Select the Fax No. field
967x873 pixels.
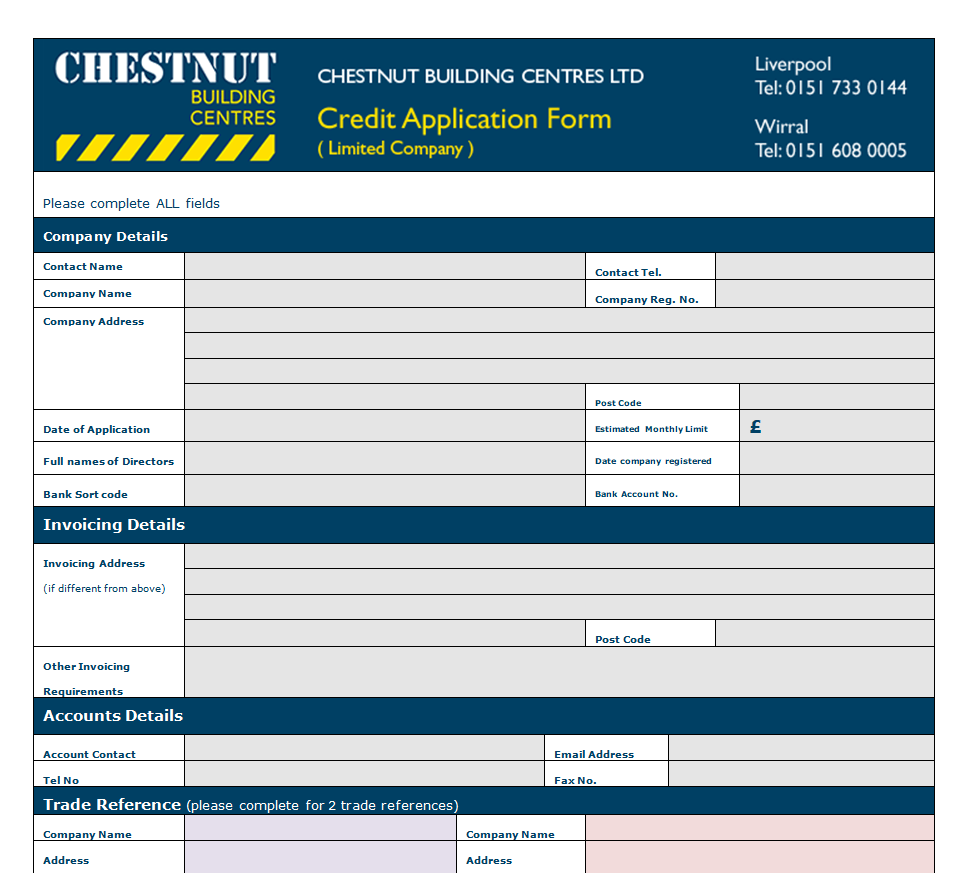[x=800, y=774]
